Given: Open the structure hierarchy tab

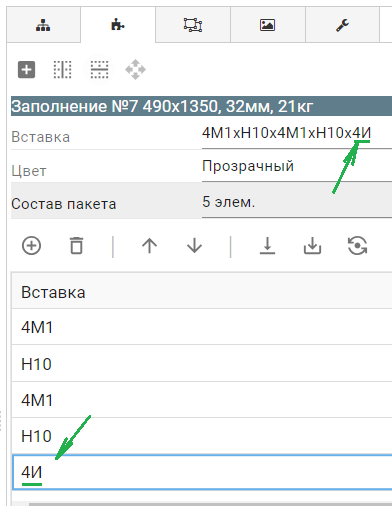Looking at the screenshot, I should [x=43, y=25].
